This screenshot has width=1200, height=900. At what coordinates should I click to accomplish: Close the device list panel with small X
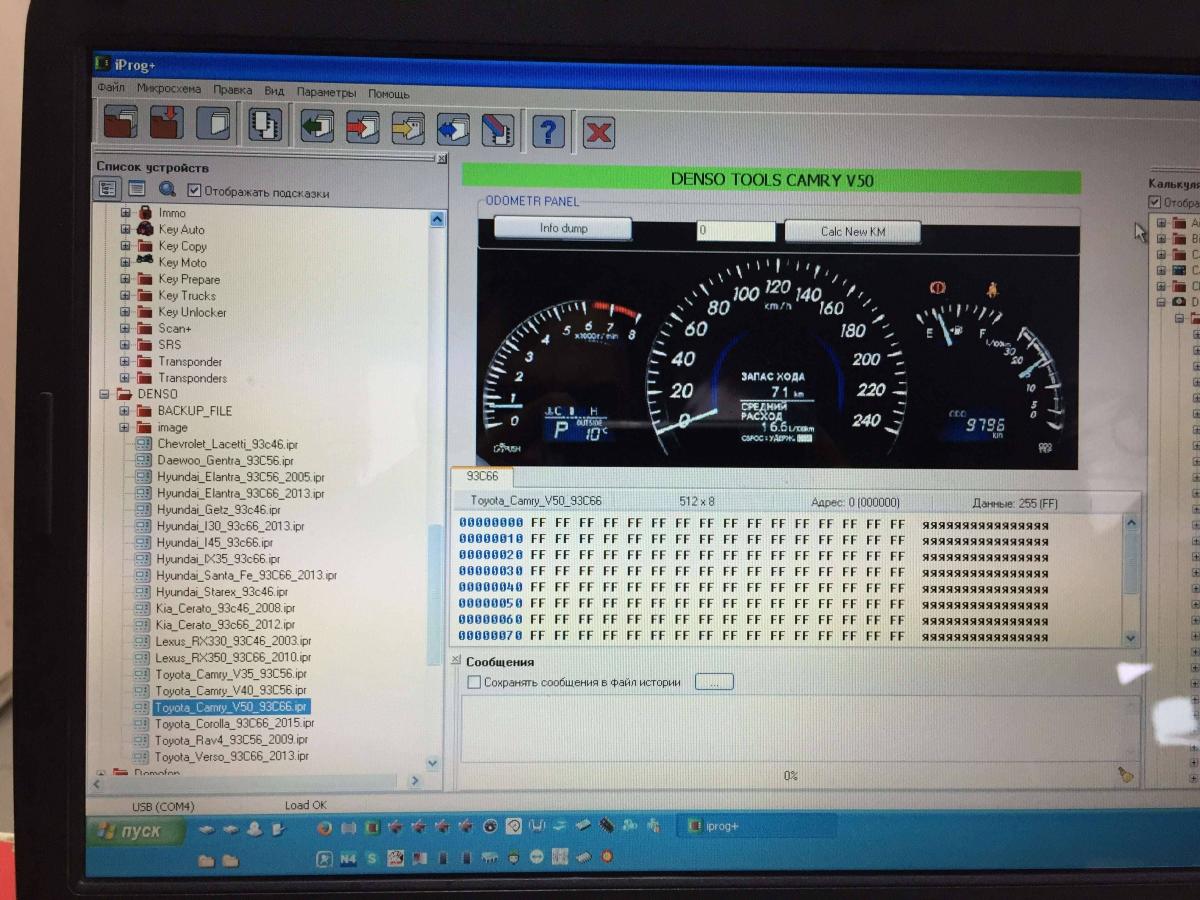click(x=442, y=158)
